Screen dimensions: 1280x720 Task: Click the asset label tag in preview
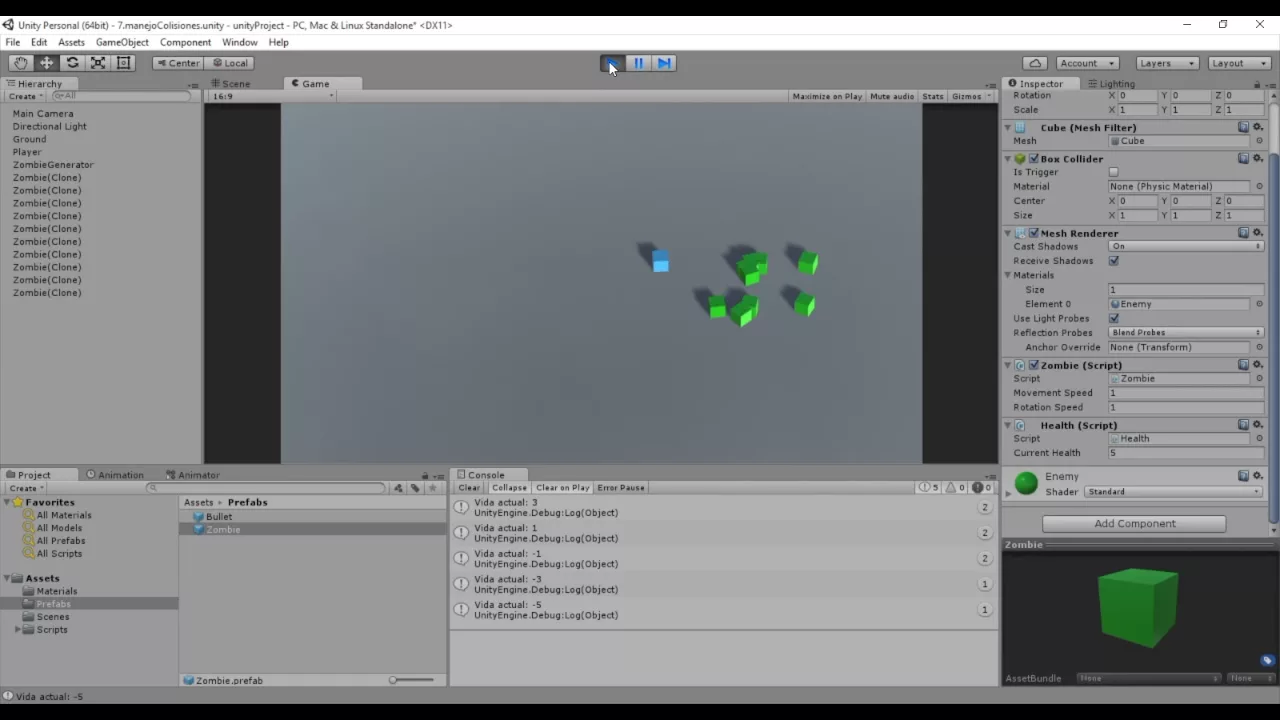click(1267, 661)
